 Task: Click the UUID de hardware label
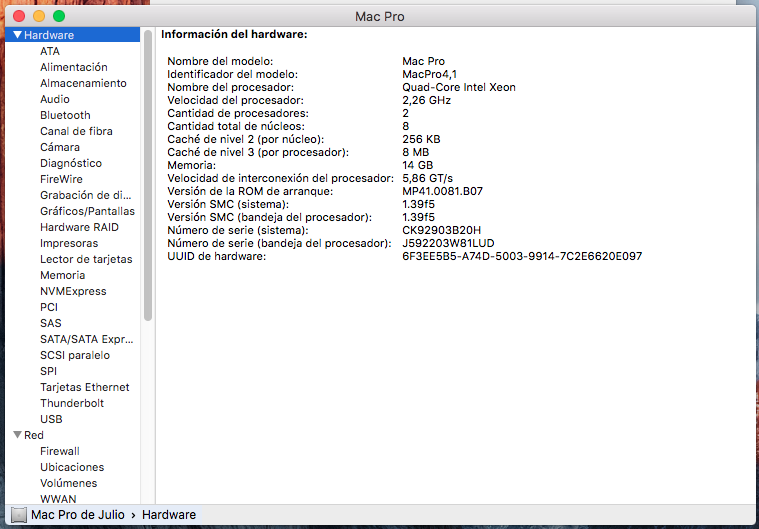coord(217,256)
